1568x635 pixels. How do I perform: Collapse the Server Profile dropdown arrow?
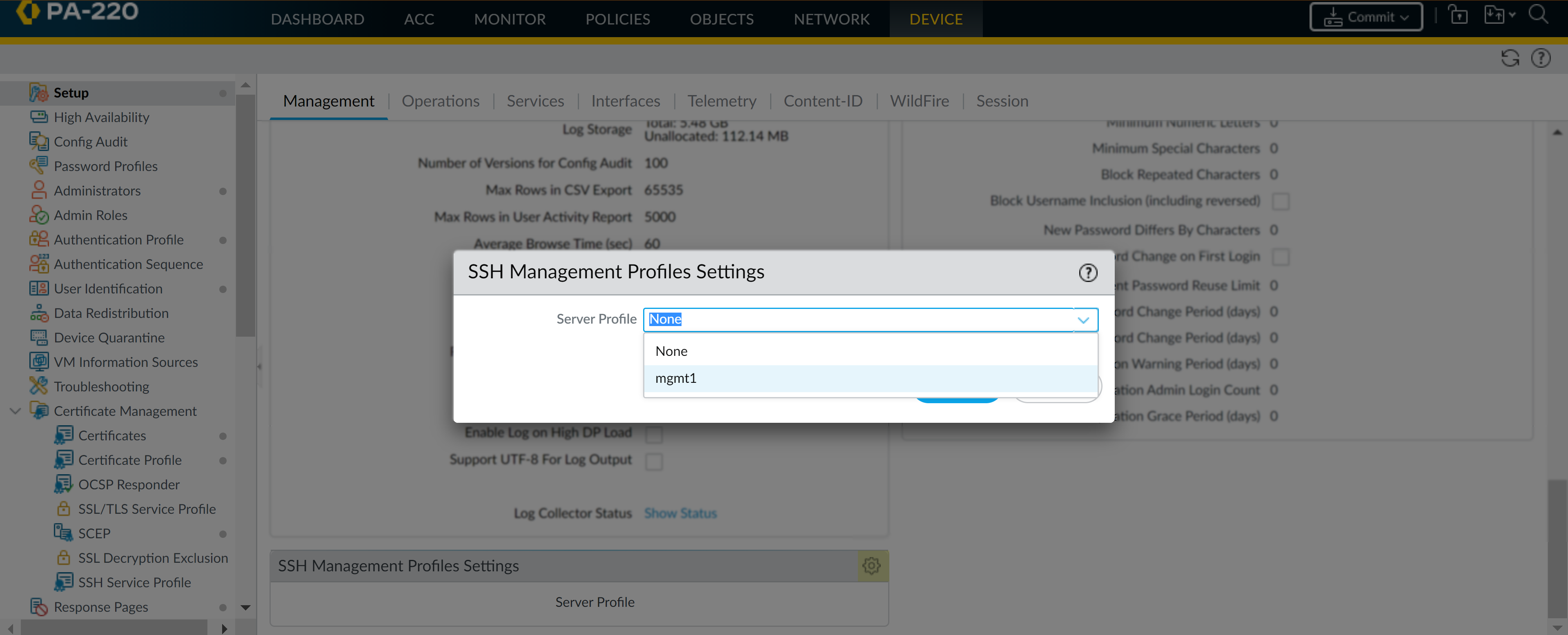click(1083, 320)
